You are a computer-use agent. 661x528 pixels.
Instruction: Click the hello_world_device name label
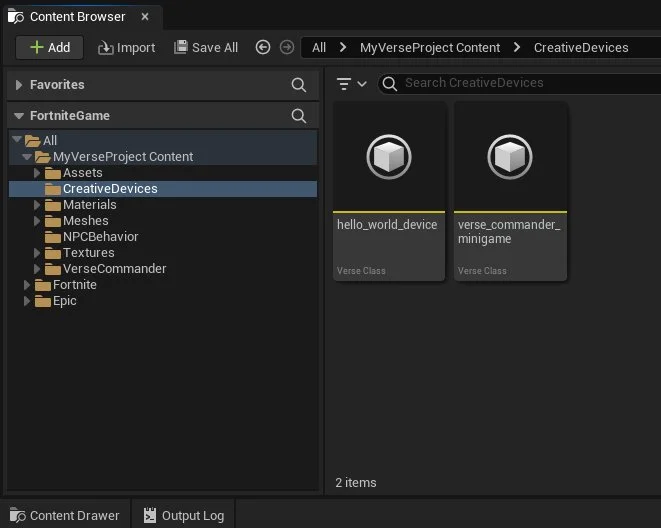[387, 225]
